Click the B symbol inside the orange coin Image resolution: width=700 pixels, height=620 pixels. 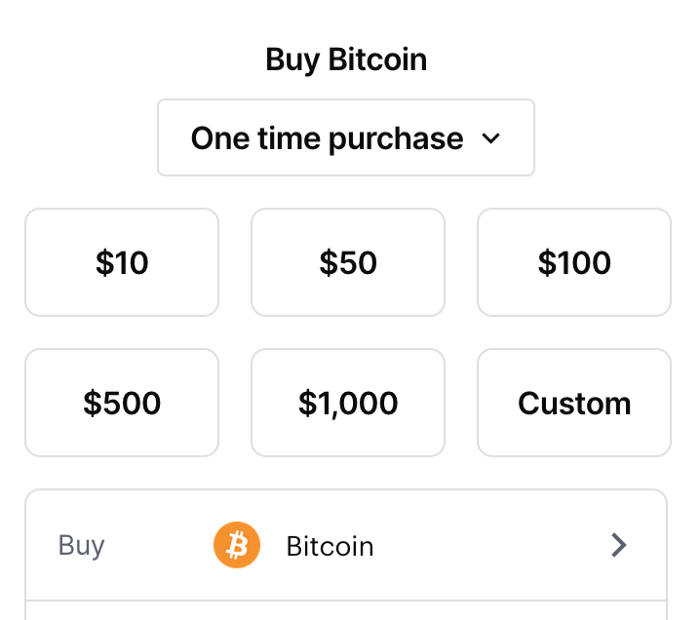(x=237, y=545)
